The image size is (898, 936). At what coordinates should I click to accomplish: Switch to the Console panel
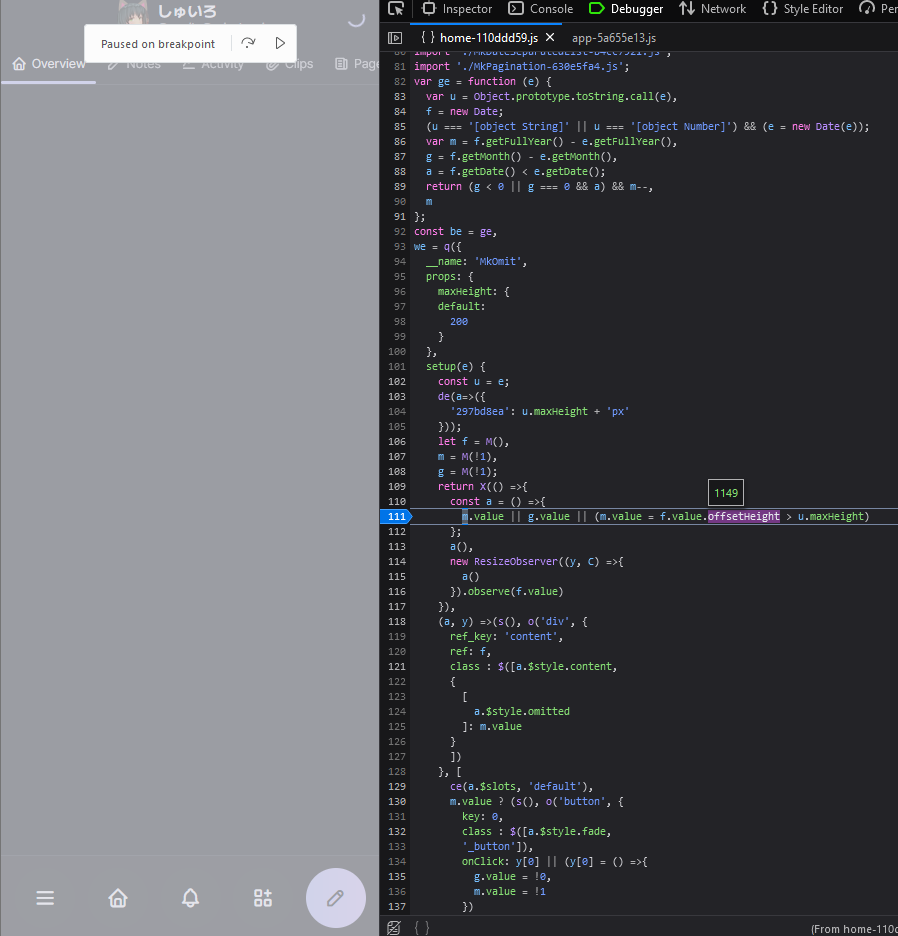pos(540,8)
